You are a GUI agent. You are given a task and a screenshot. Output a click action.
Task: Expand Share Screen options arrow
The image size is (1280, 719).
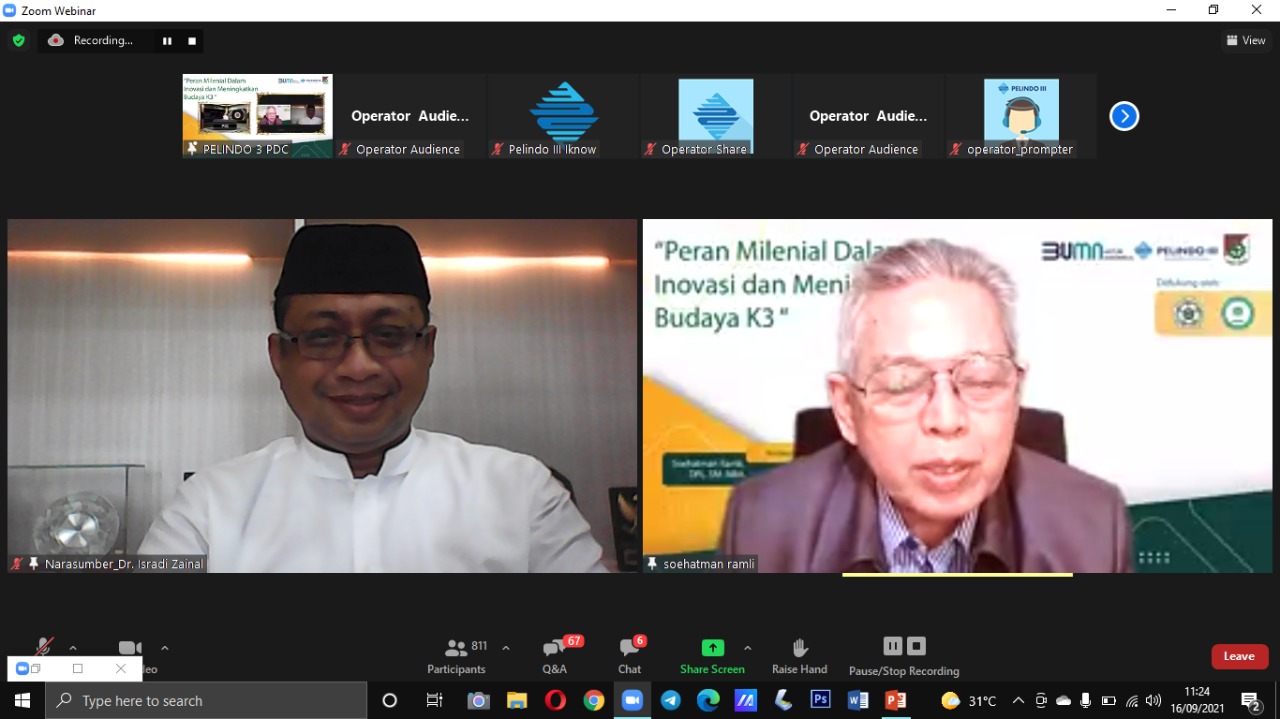(747, 648)
